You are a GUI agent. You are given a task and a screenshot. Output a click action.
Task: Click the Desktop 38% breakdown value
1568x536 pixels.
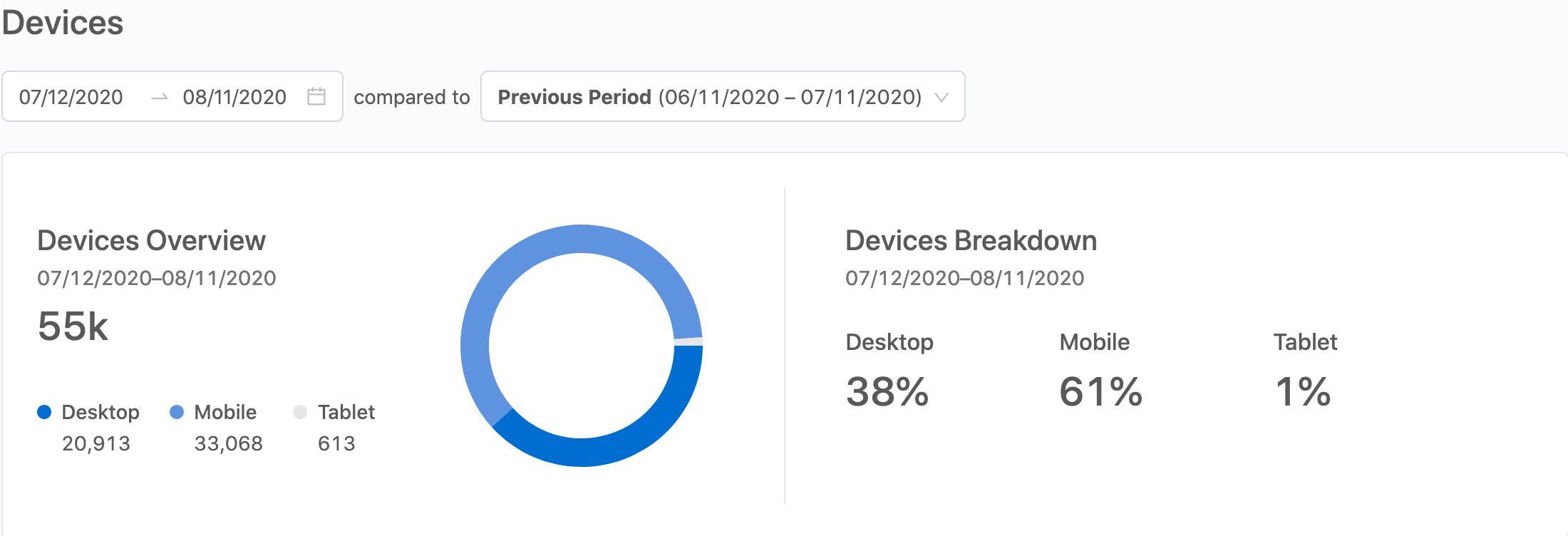[887, 391]
